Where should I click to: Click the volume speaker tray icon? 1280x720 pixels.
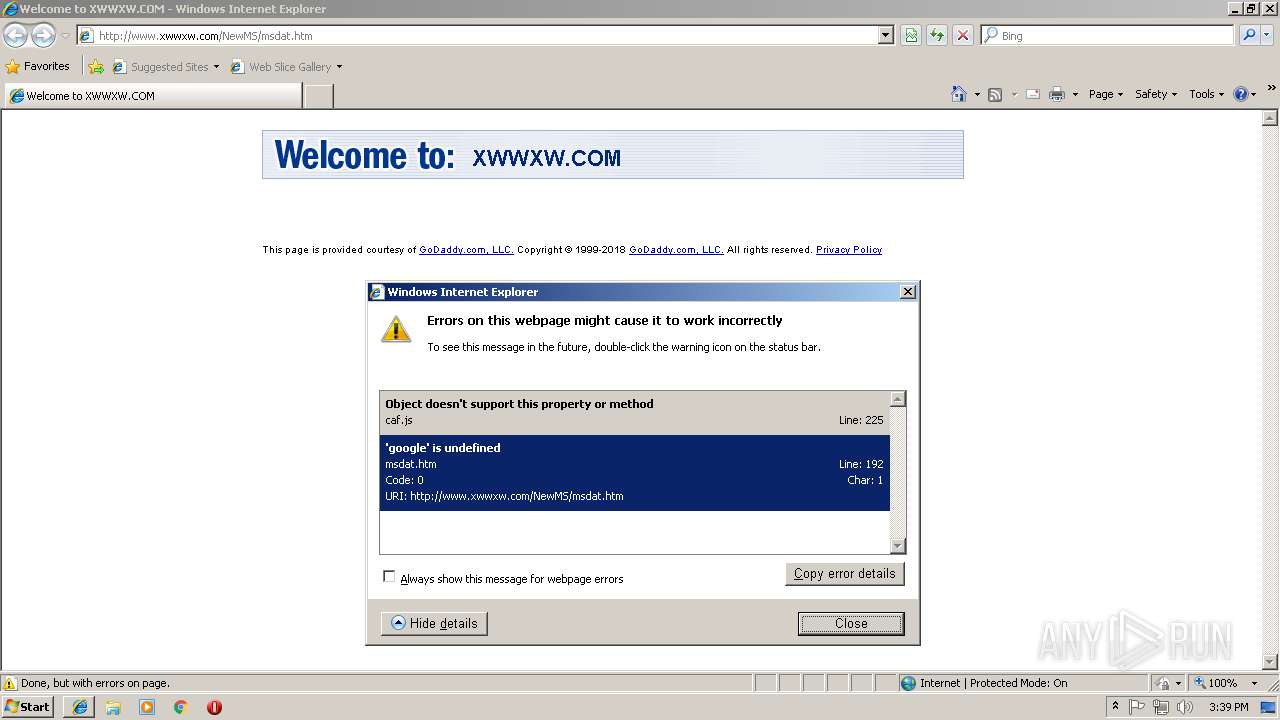click(x=1185, y=707)
